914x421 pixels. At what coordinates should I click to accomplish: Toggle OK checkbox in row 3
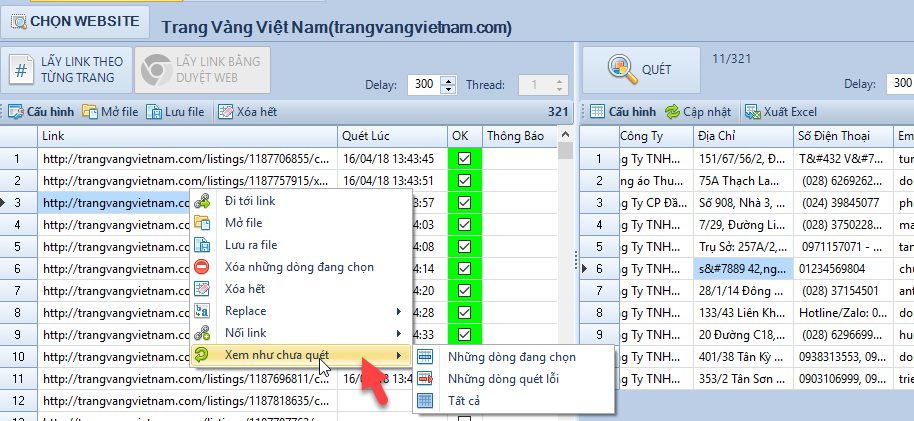click(x=465, y=202)
